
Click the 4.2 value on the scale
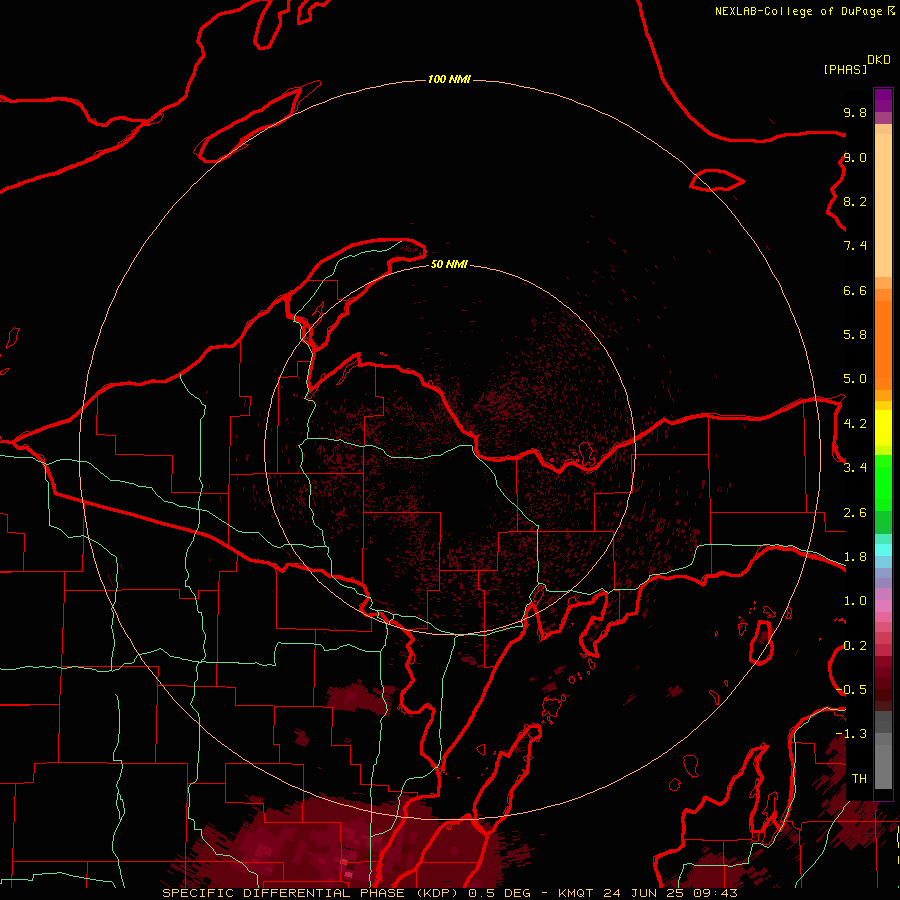[x=855, y=424]
